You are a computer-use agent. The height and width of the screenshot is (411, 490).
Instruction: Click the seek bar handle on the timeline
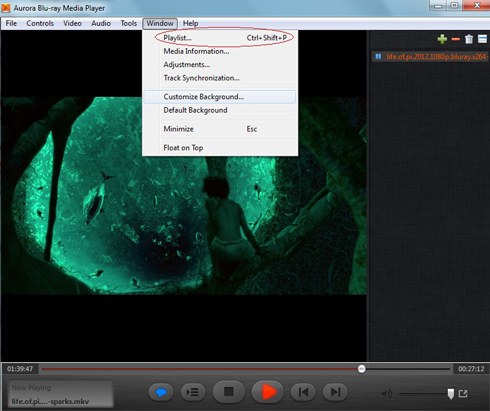click(x=362, y=369)
